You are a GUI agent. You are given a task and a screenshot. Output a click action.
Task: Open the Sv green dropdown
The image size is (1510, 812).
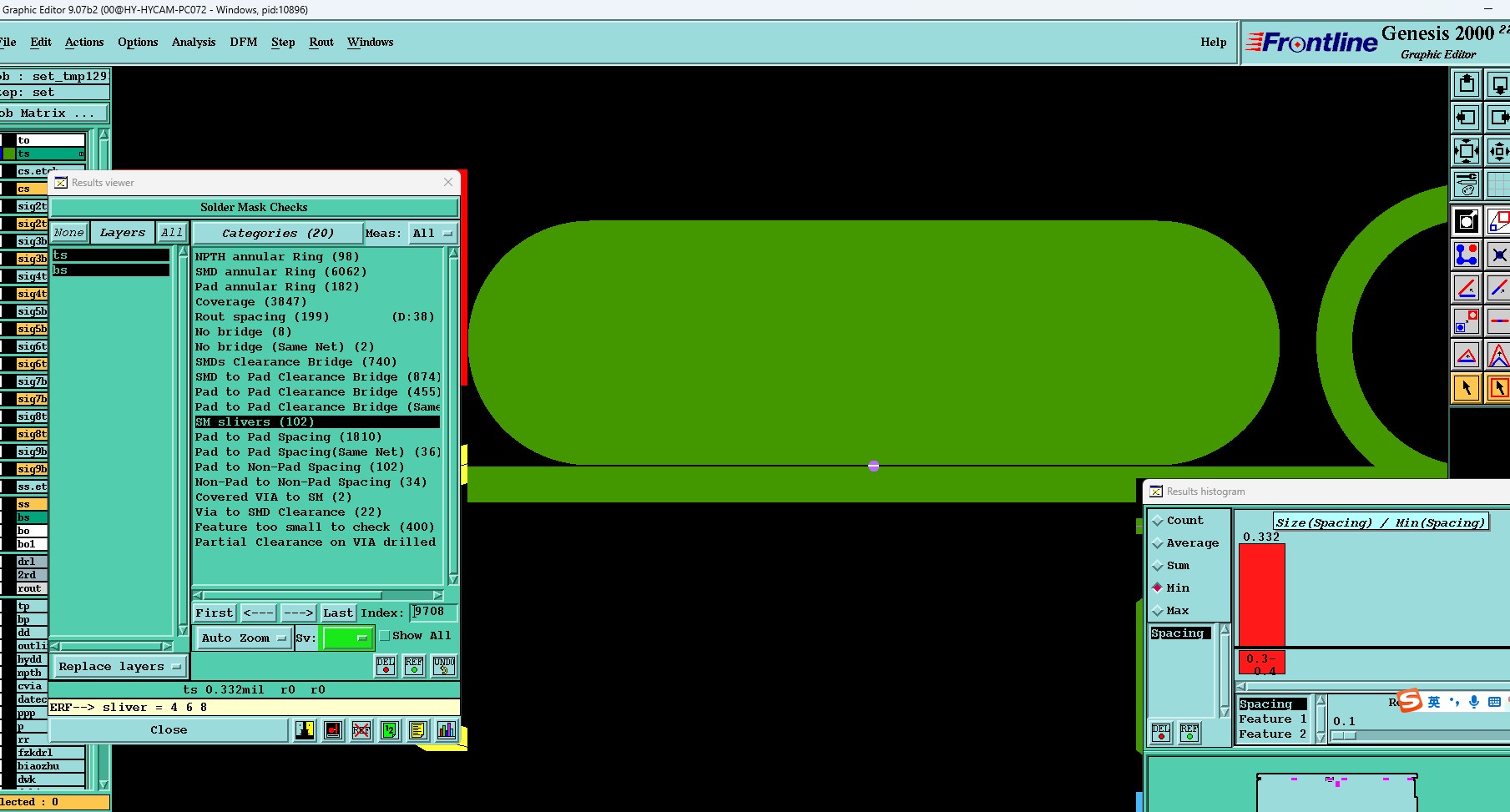point(347,638)
